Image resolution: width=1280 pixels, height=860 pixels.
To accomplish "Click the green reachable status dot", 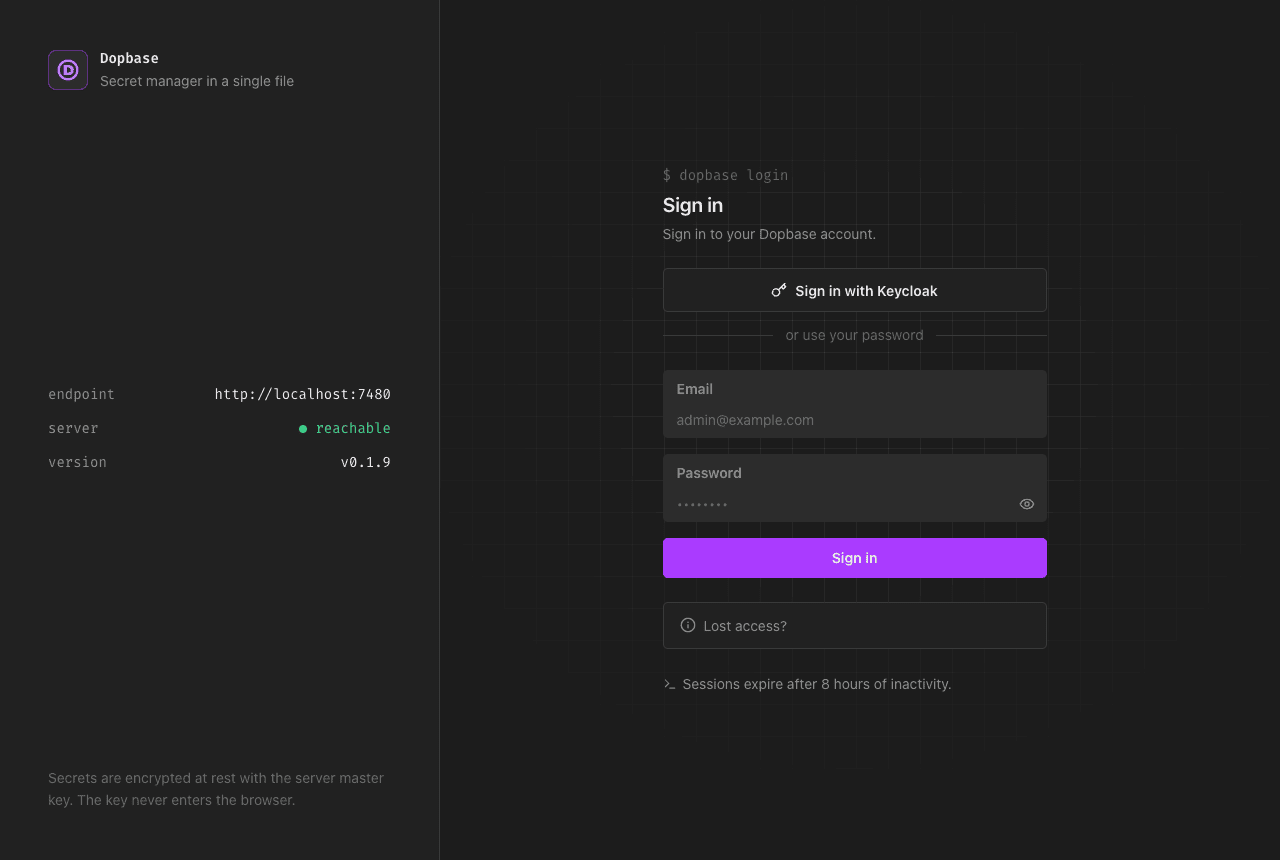I will [x=303, y=429].
